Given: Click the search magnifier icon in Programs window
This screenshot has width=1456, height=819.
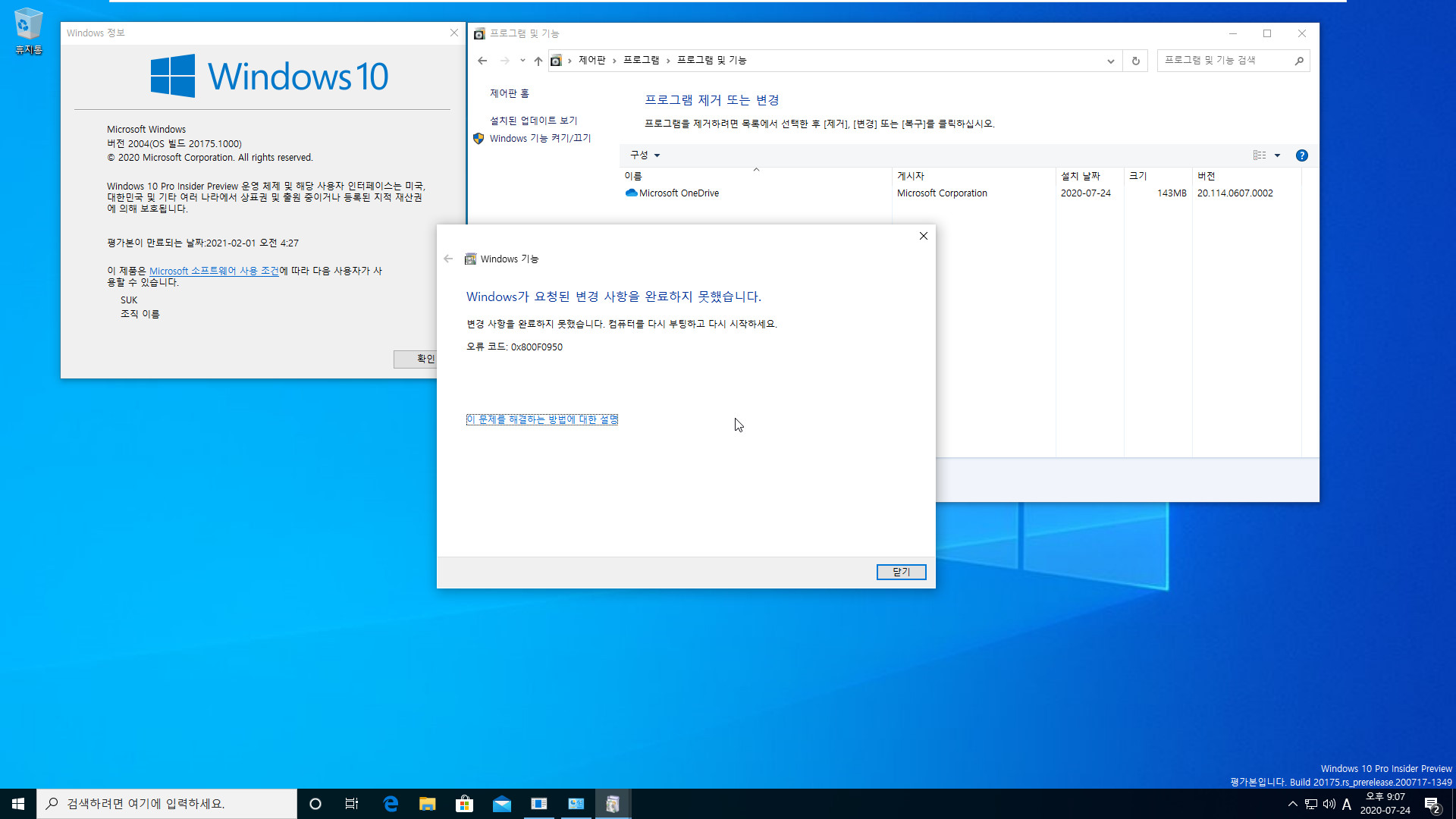Looking at the screenshot, I should 1299,61.
